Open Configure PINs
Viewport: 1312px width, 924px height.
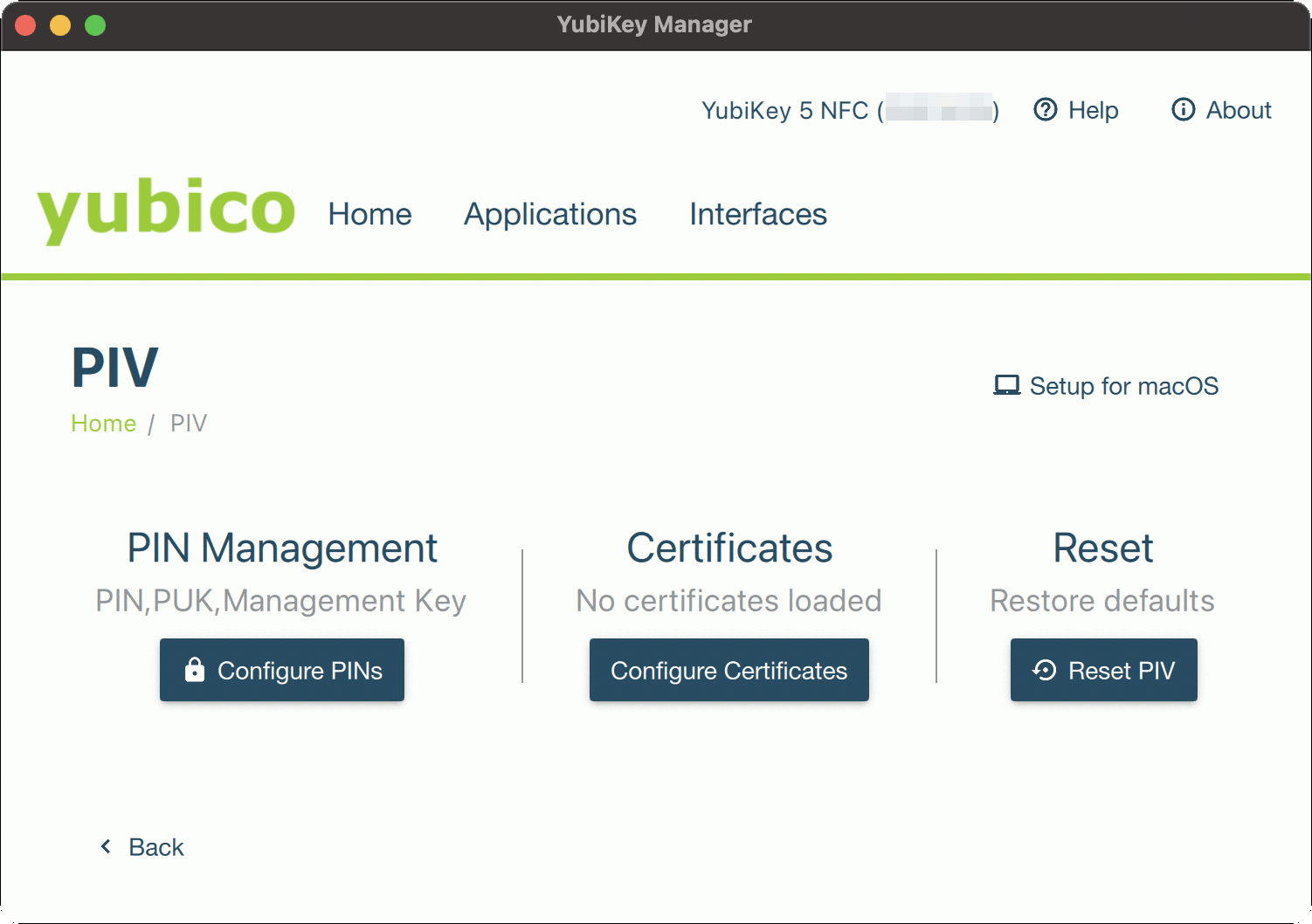pyautogui.click(x=281, y=670)
